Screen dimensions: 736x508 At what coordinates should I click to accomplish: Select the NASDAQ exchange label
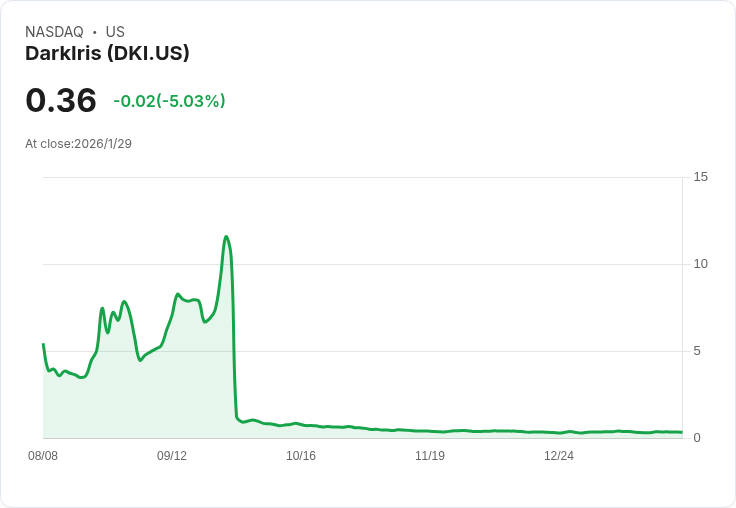54,32
